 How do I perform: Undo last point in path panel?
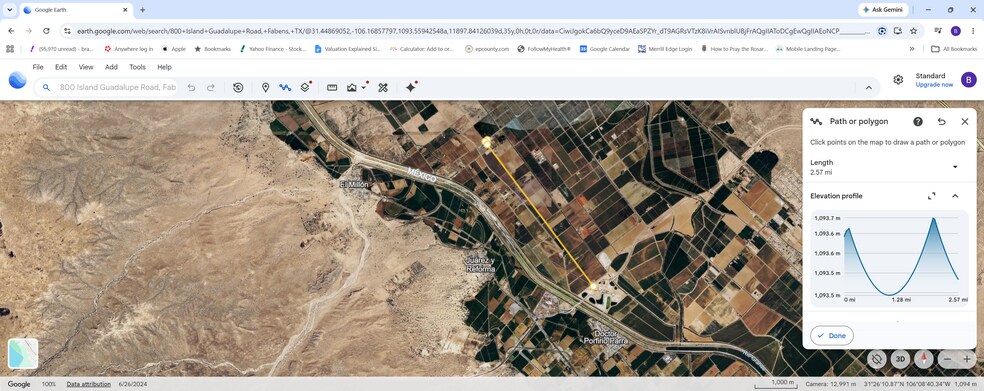[941, 122]
